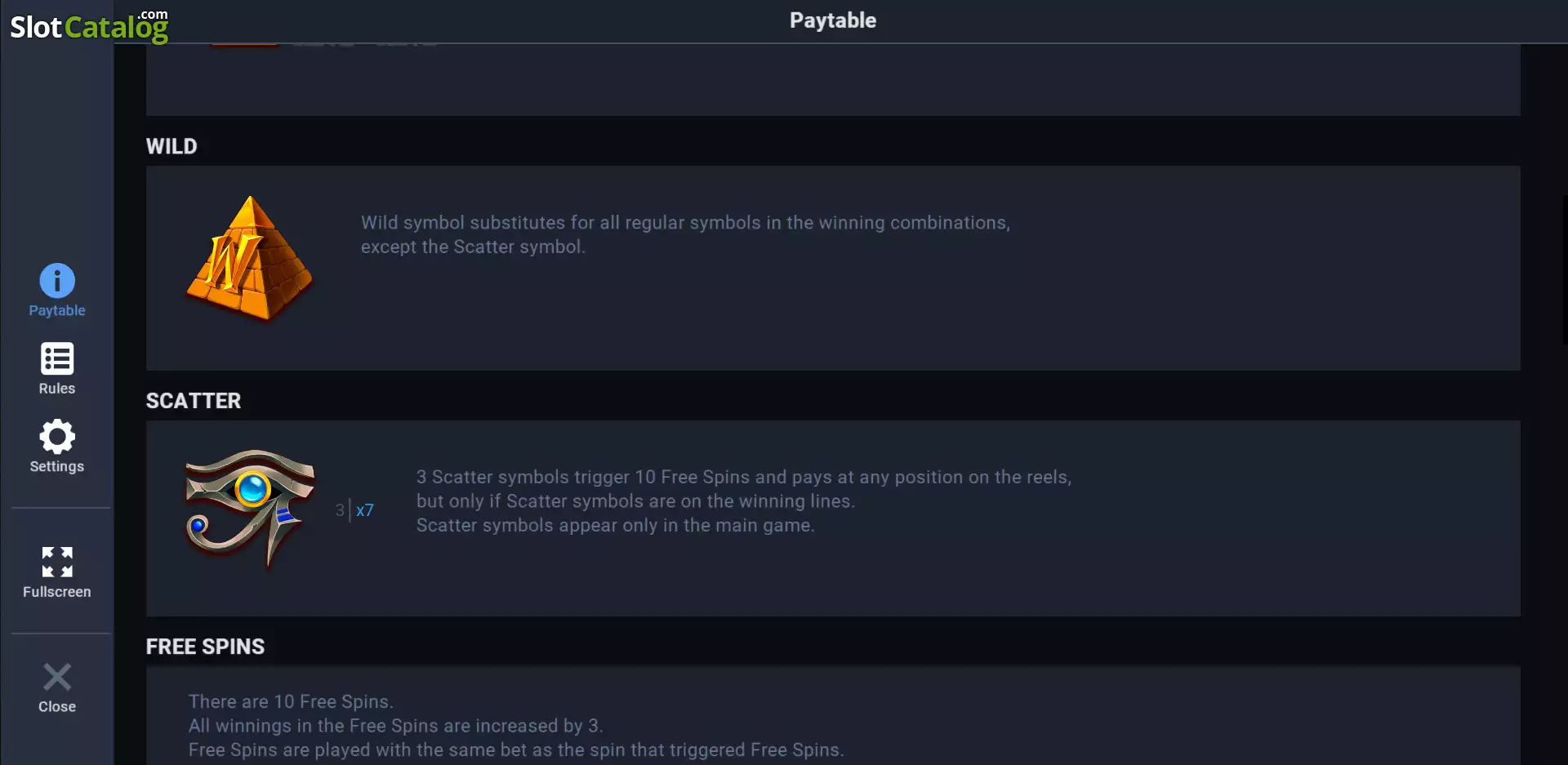Select the Rules label in sidebar
1568x765 pixels.
pyautogui.click(x=57, y=389)
